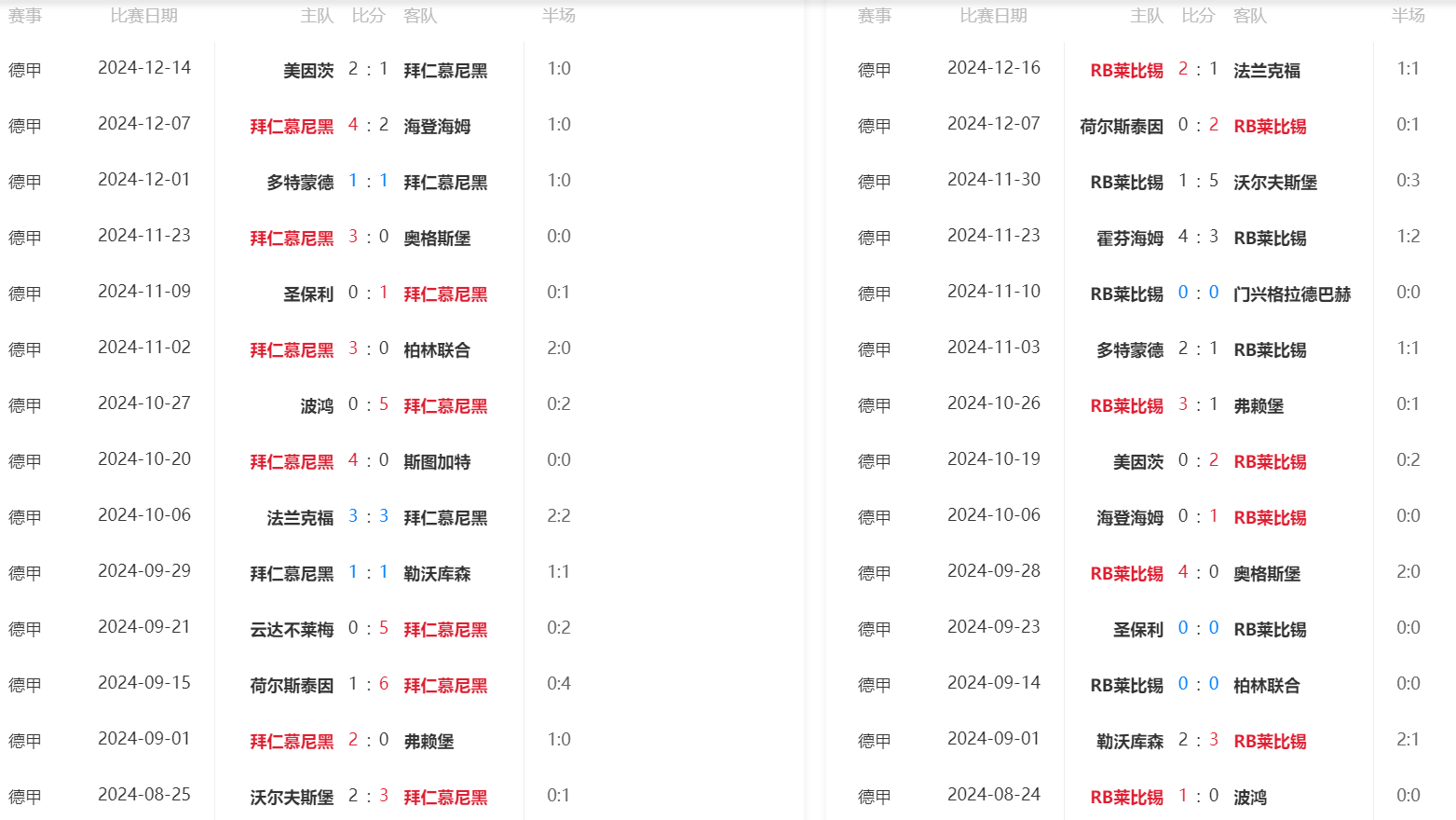The height and width of the screenshot is (820, 1456).
Task: Click 柏林联合 in the 2024-11-02 match
Action: click(x=437, y=350)
